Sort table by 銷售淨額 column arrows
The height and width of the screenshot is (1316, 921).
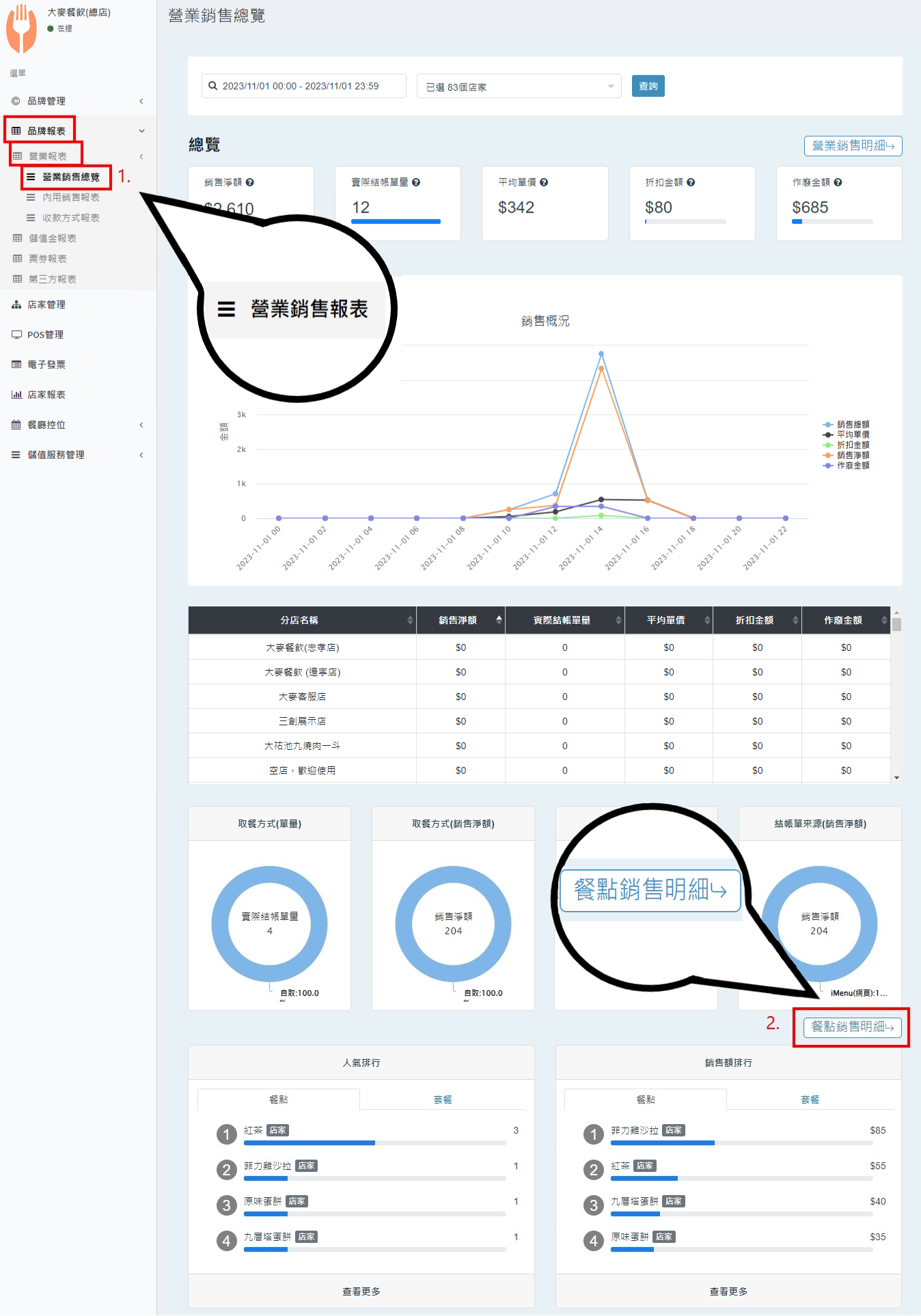[x=499, y=620]
